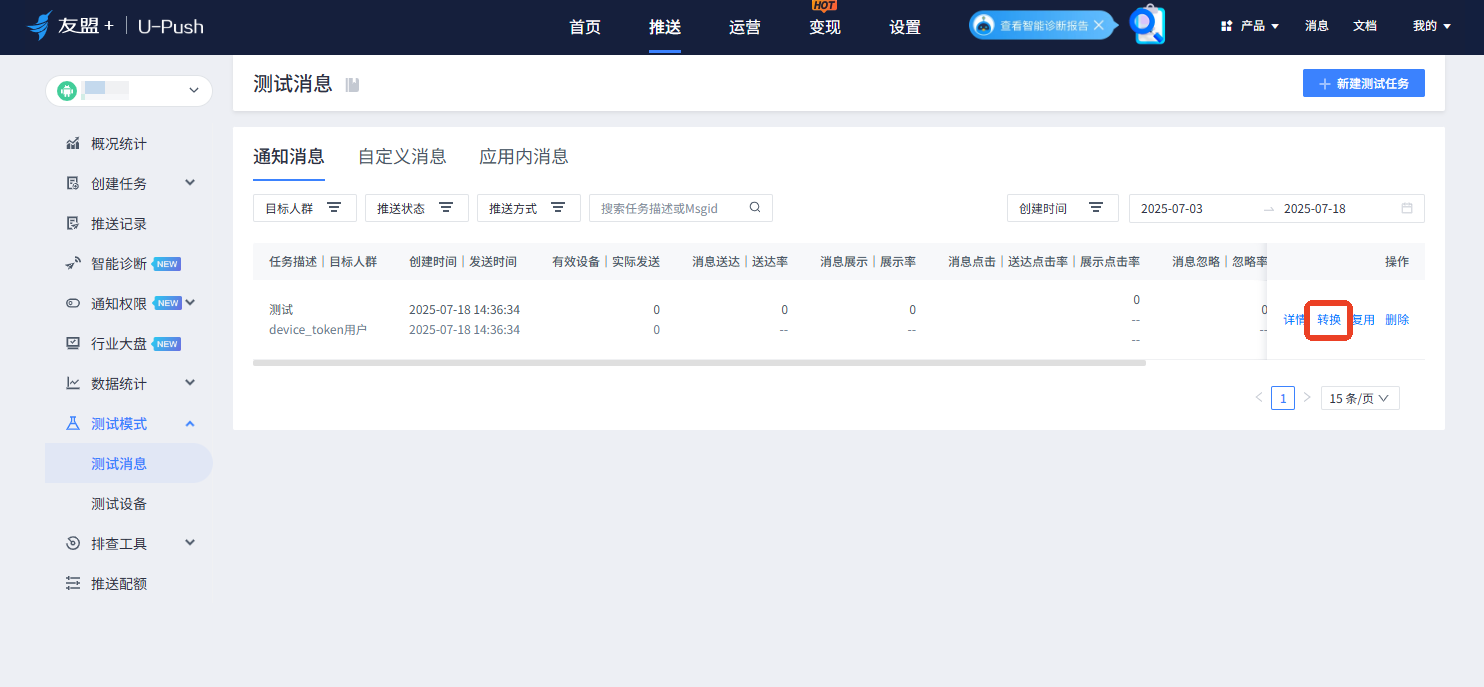The image size is (1484, 687).
Task: Open the 设置 top navigation tab
Action: [905, 27]
